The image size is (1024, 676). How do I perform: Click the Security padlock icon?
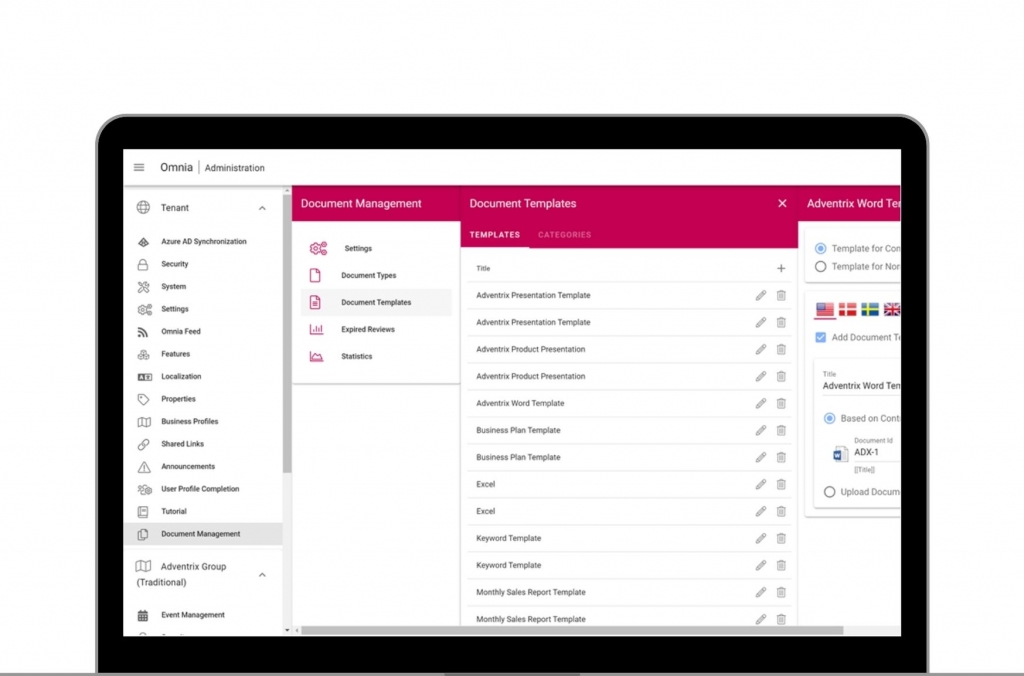coord(143,264)
